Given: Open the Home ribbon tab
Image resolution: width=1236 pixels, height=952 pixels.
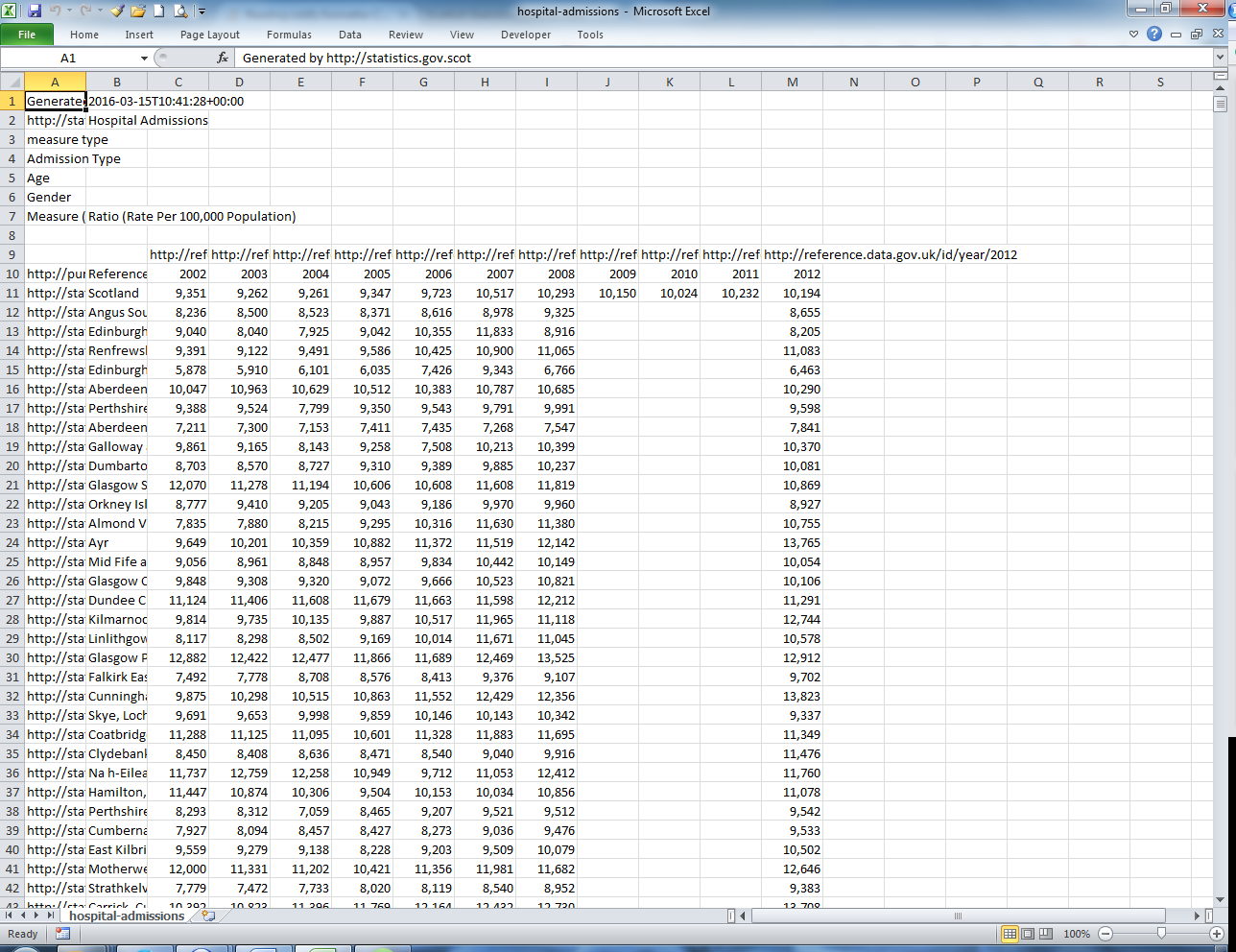Looking at the screenshot, I should click(84, 35).
